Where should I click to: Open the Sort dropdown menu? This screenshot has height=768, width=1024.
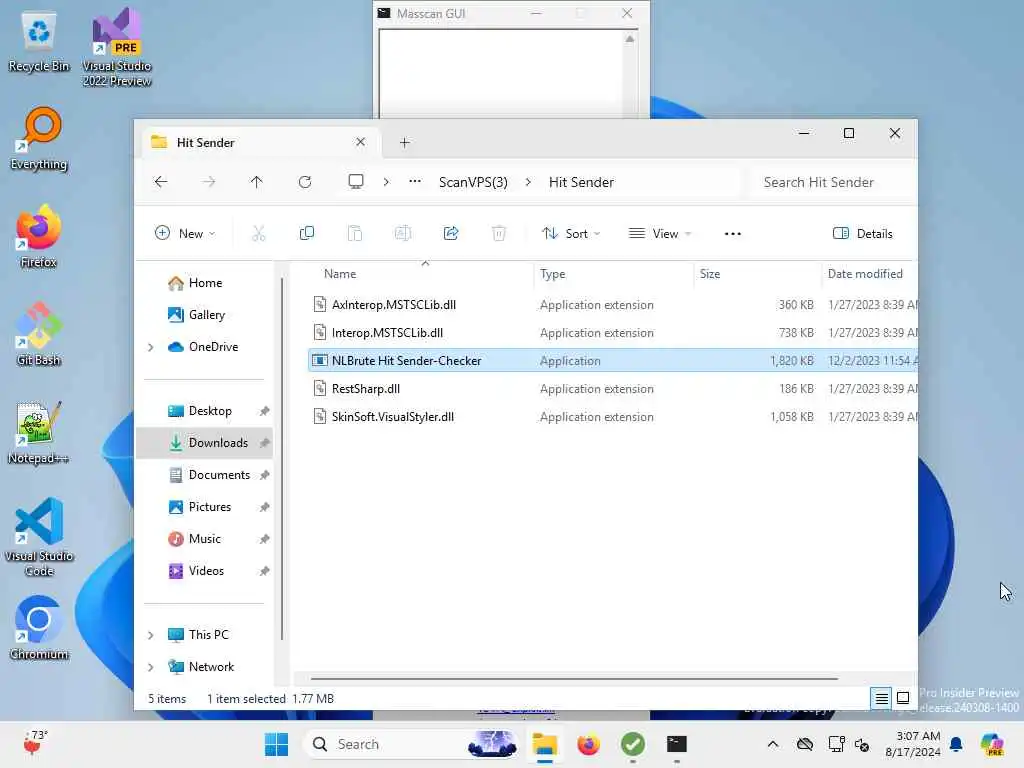tap(570, 233)
